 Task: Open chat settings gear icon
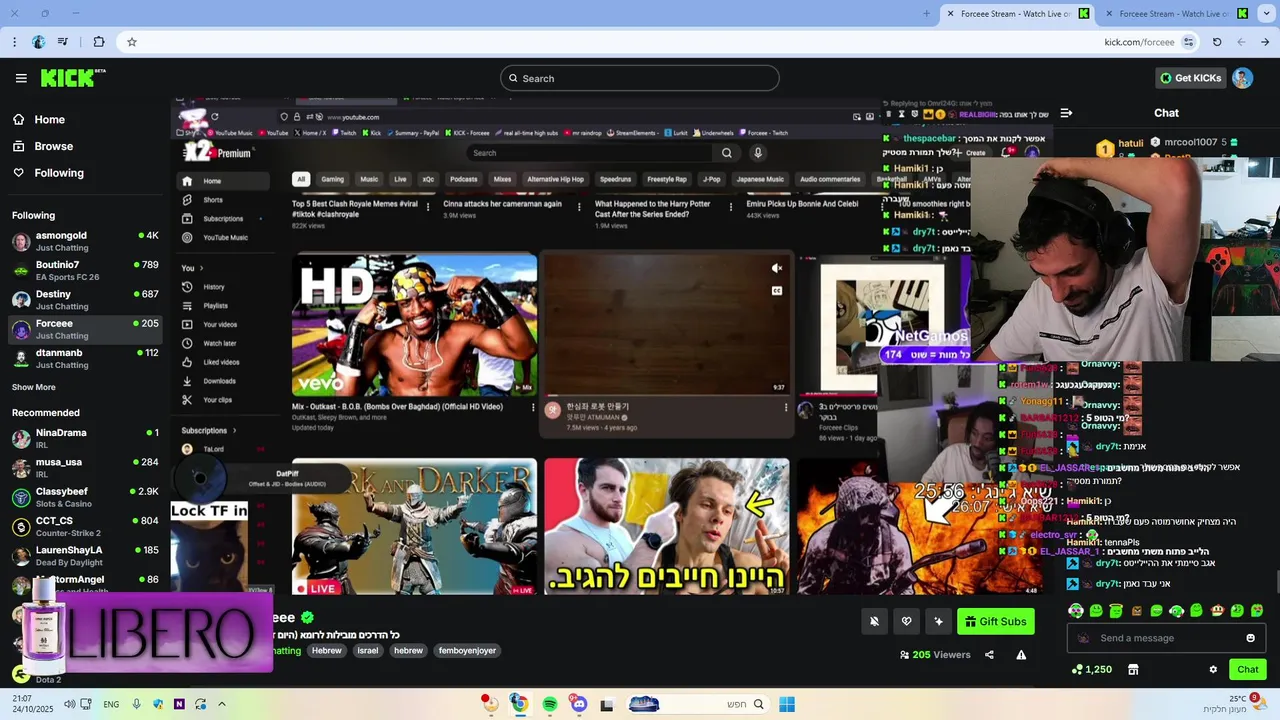(1213, 669)
